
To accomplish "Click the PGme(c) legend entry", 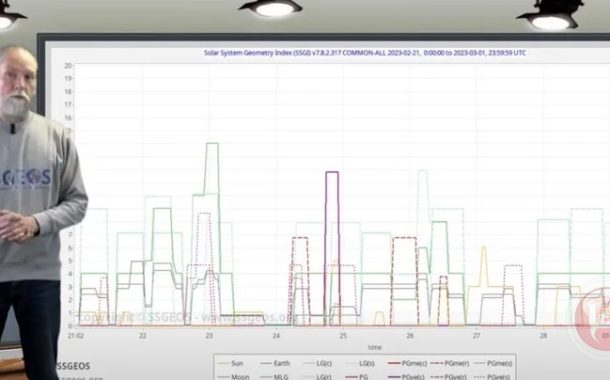I will click(x=407, y=363).
